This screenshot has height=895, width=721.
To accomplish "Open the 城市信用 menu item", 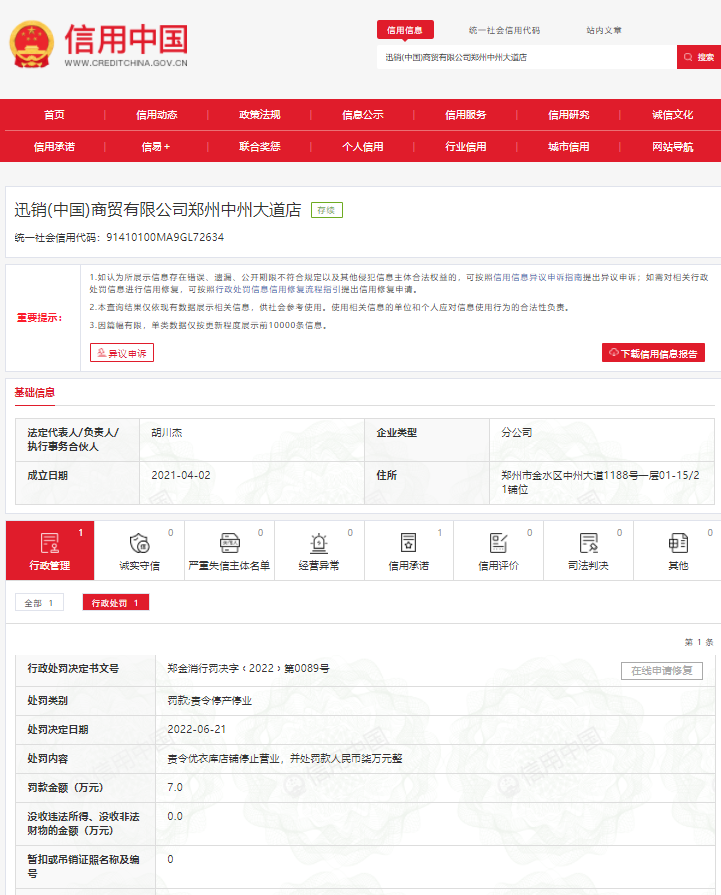I will point(569,147).
